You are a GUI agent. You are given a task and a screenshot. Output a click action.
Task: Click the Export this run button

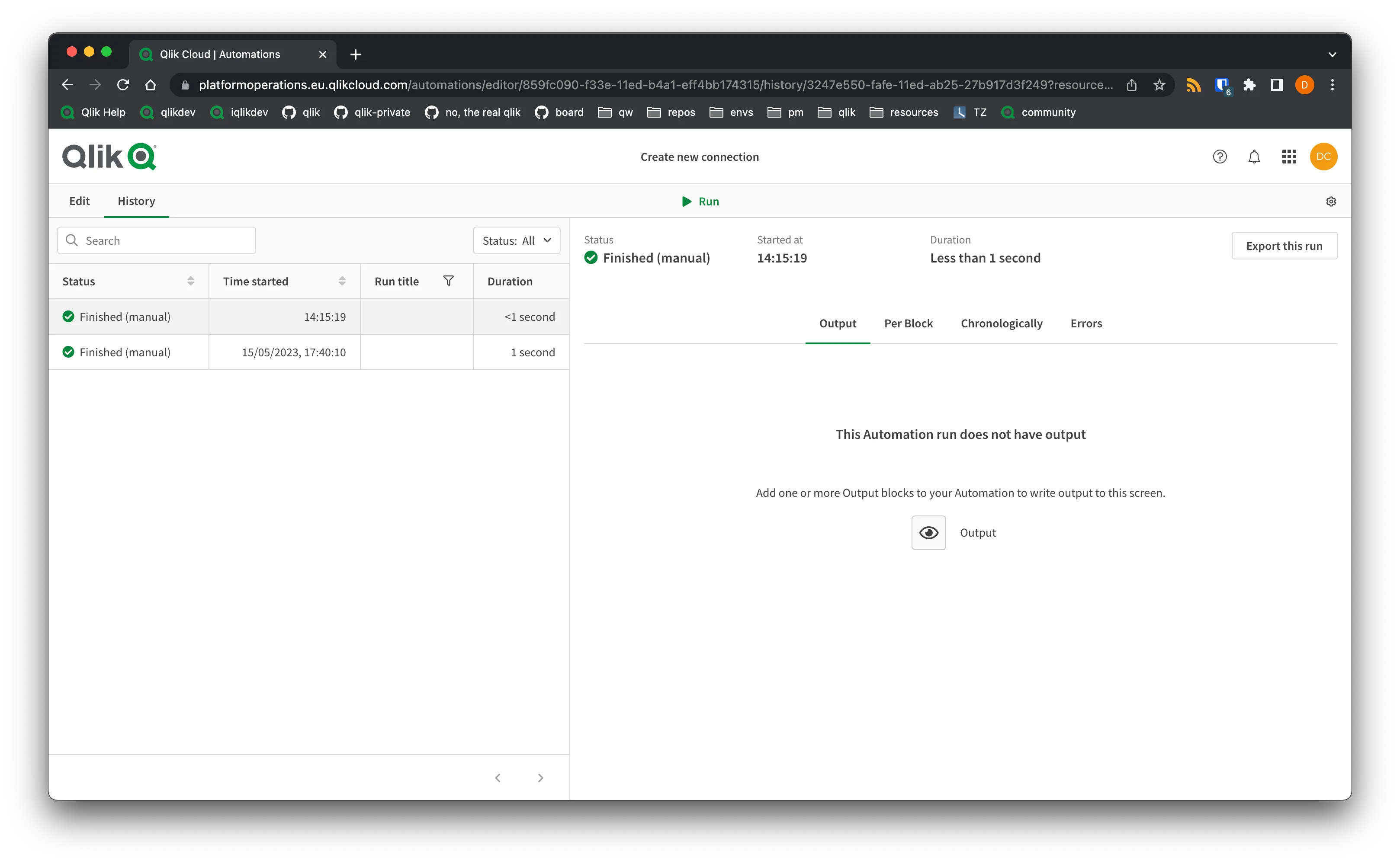click(1284, 245)
